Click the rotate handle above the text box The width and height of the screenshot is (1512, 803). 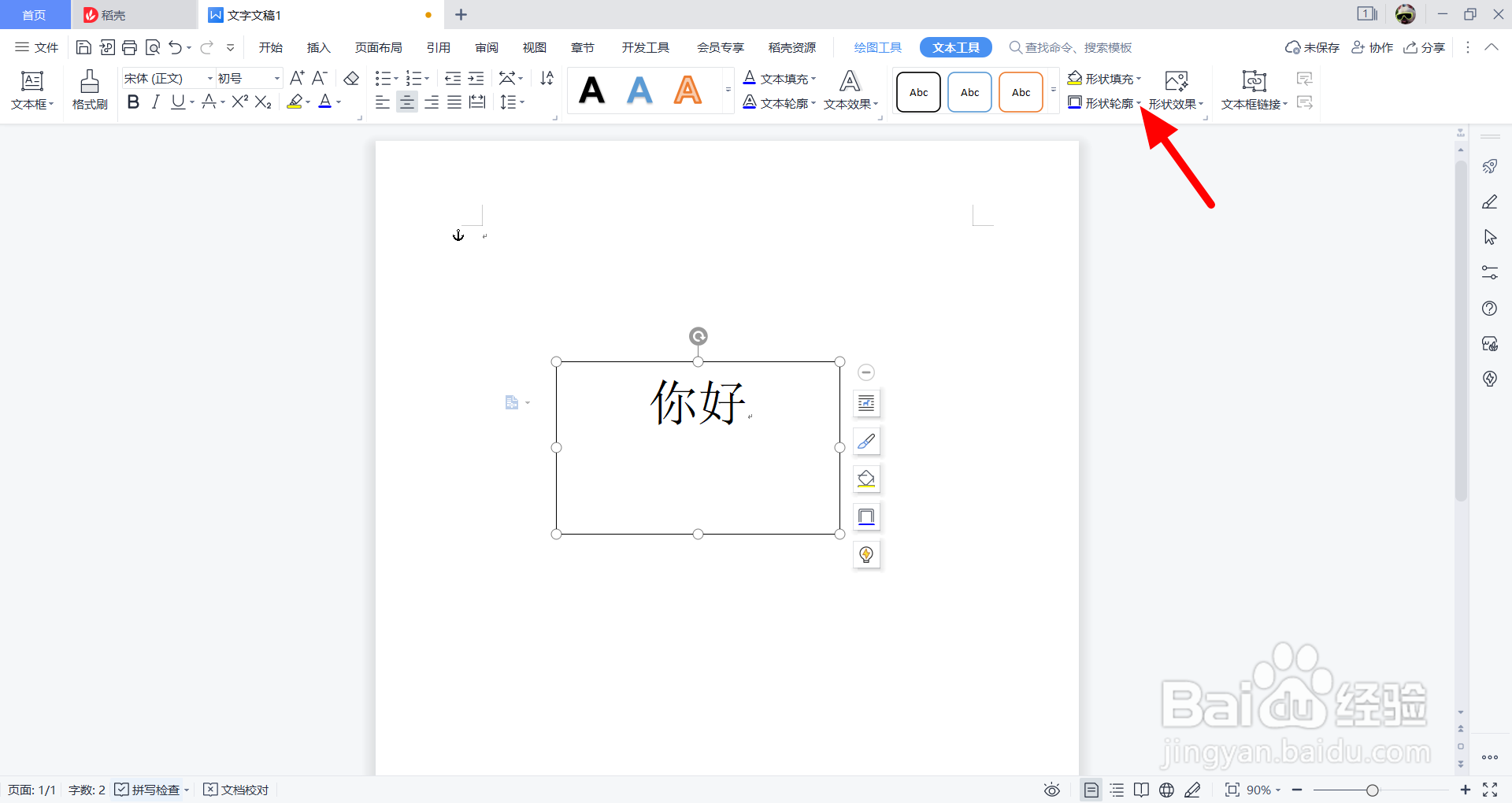(698, 336)
